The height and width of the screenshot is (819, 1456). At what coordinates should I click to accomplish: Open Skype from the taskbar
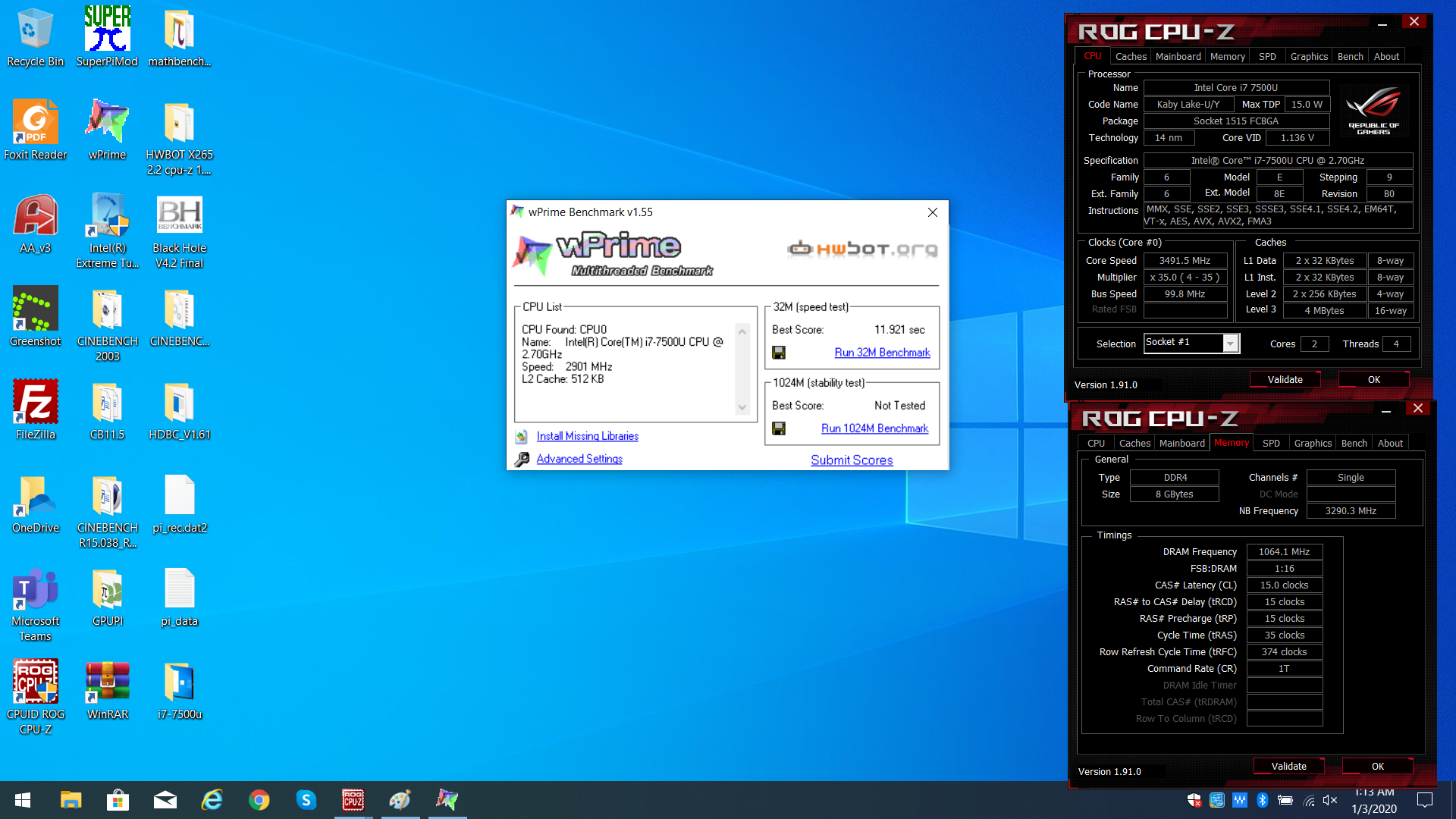pos(306,799)
